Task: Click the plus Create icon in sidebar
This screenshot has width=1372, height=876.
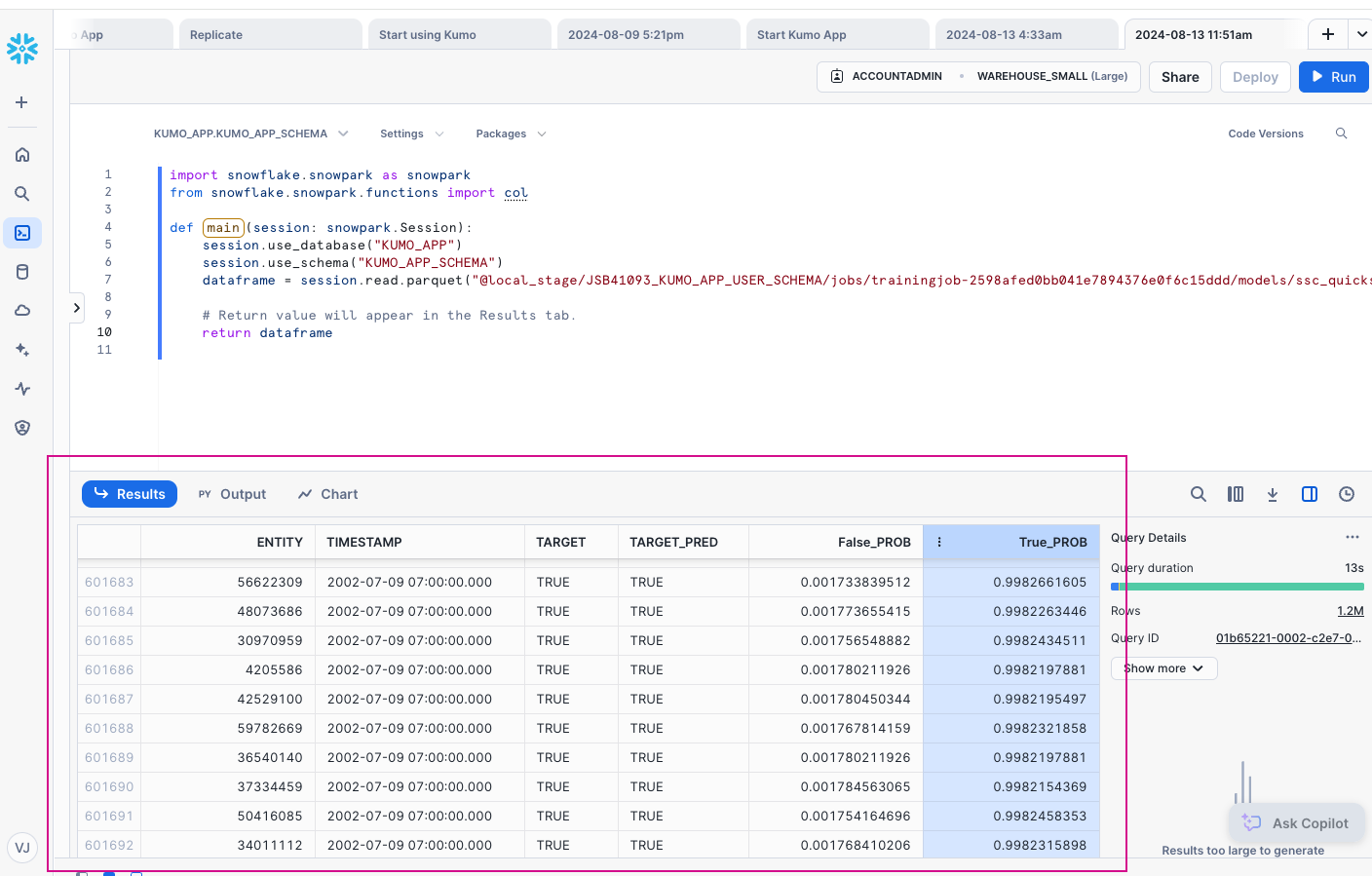Action: click(21, 102)
